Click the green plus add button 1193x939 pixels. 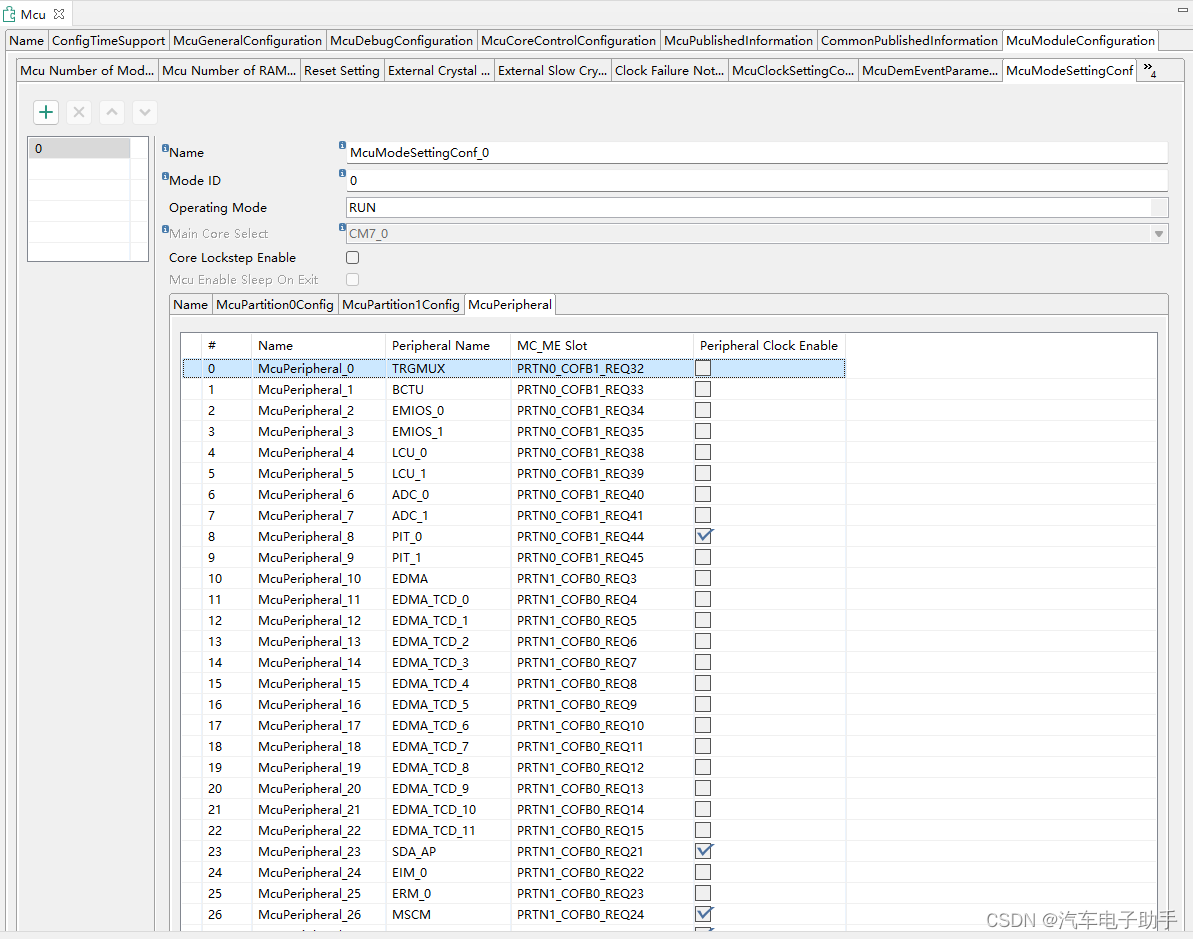pyautogui.click(x=46, y=113)
